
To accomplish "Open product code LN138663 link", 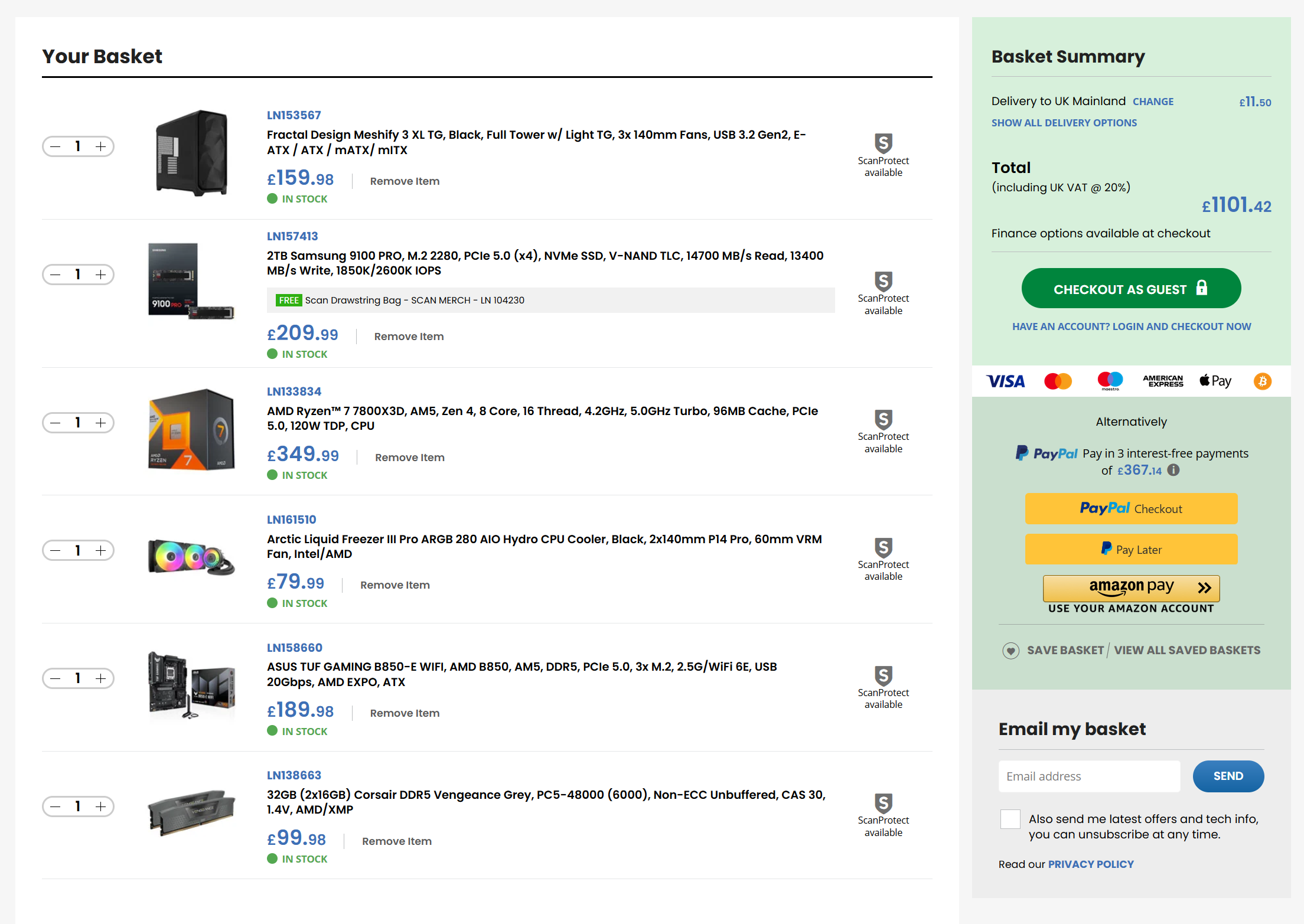I will coord(294,775).
